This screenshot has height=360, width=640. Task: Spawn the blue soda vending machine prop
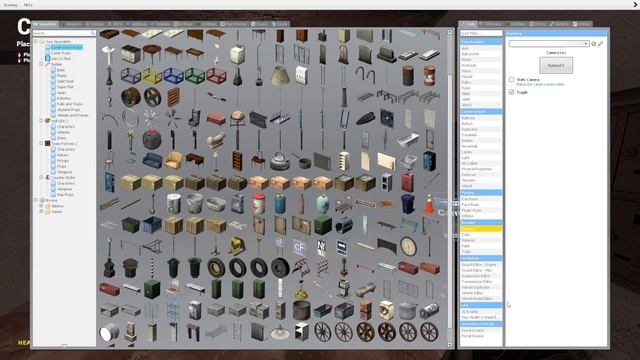tap(429, 160)
